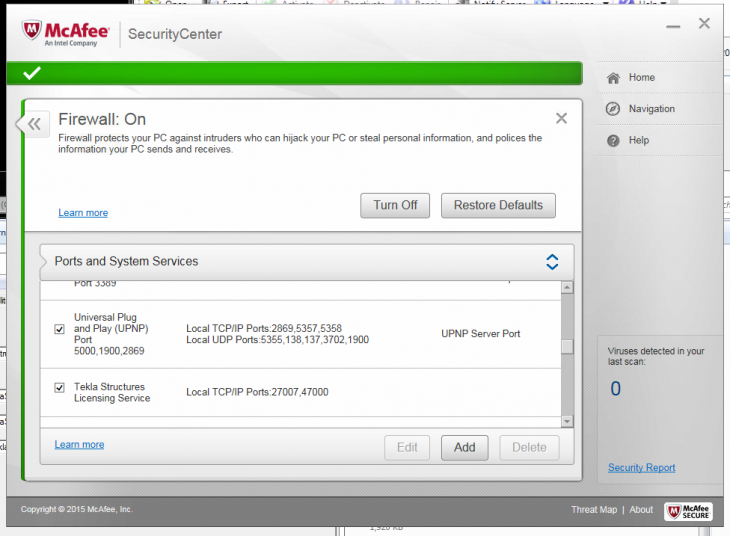
Task: Open Learn more link below ports list
Action: [79, 445]
